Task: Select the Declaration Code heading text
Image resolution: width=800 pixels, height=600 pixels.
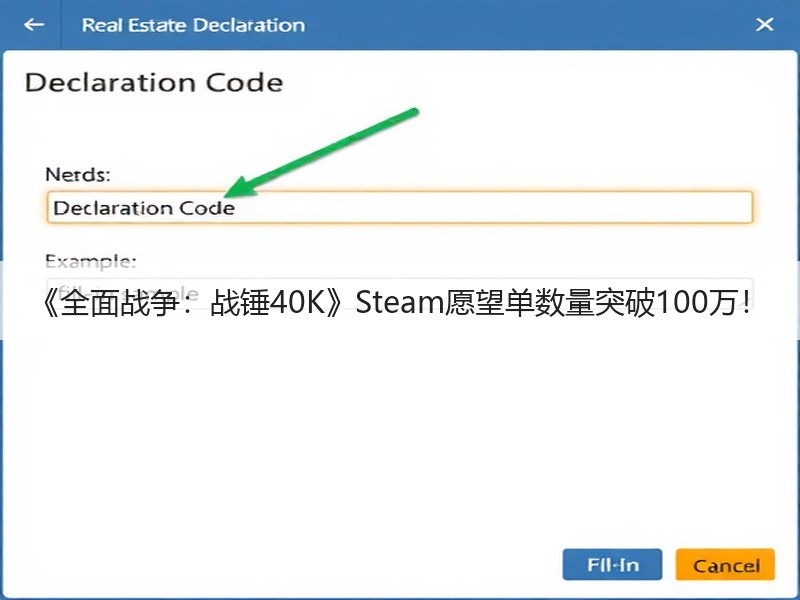Action: [x=154, y=83]
